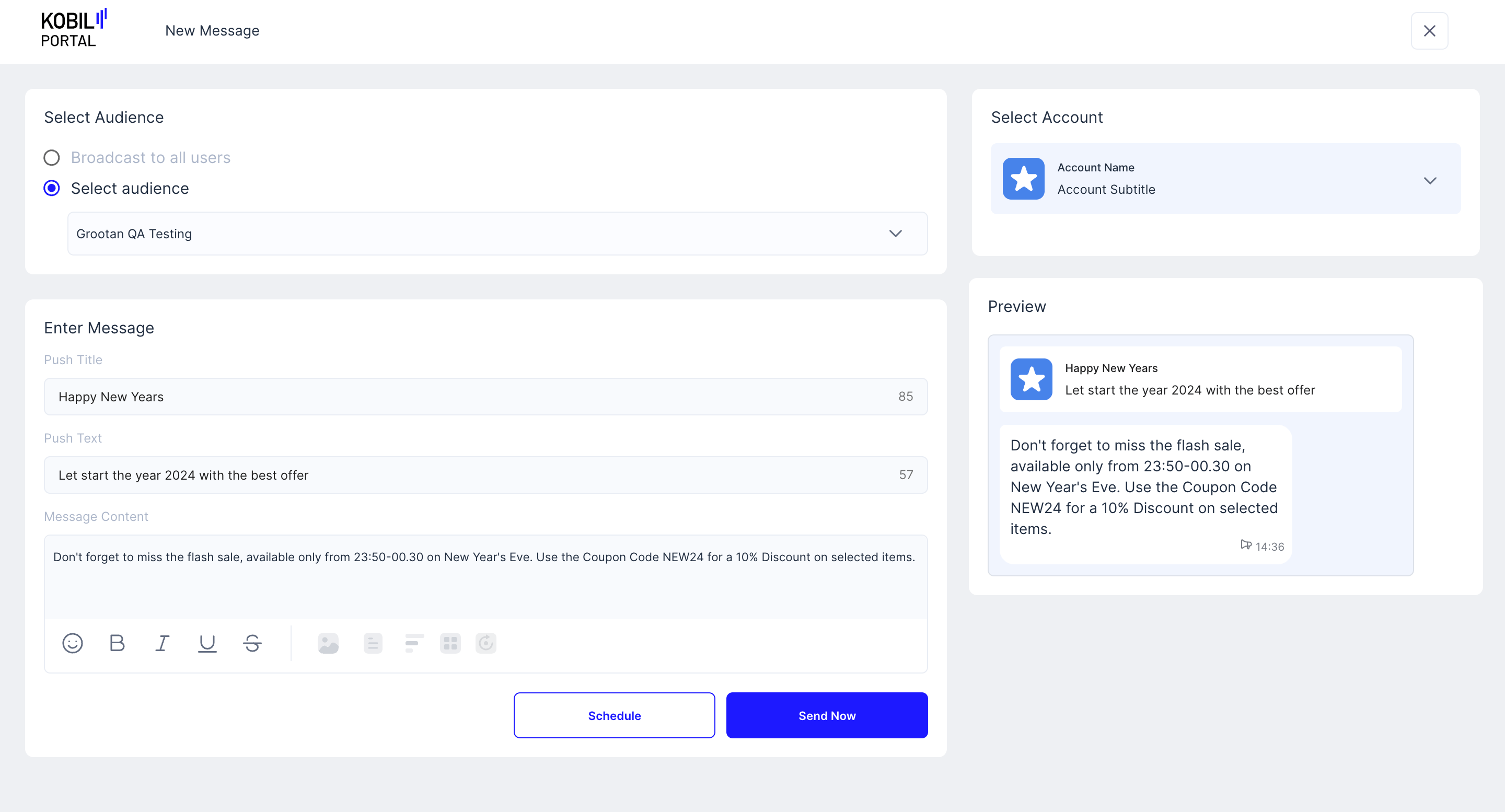Viewport: 1505px width, 812px height.
Task: Click the Send Now button
Action: [x=827, y=715]
